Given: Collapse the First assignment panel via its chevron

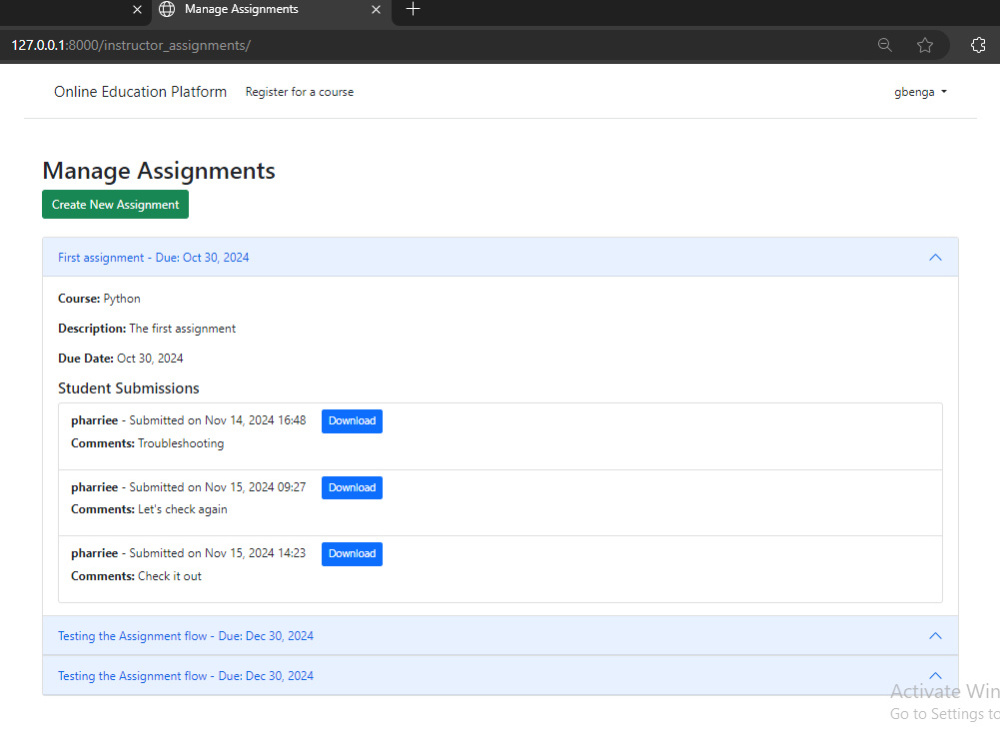Looking at the screenshot, I should tap(935, 257).
